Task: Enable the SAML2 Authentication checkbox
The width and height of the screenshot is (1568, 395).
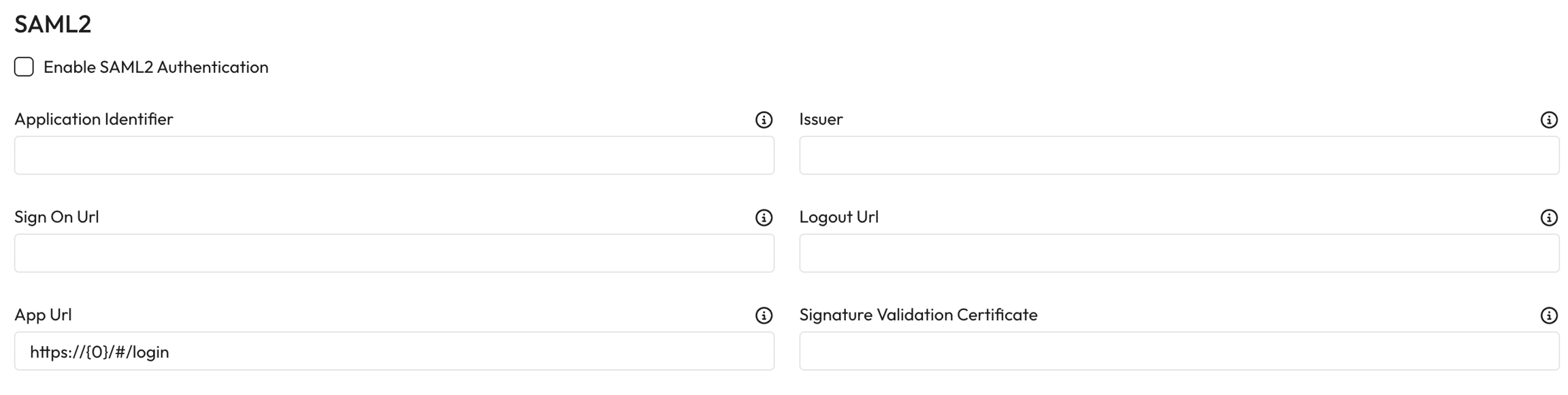Action: coord(24,67)
